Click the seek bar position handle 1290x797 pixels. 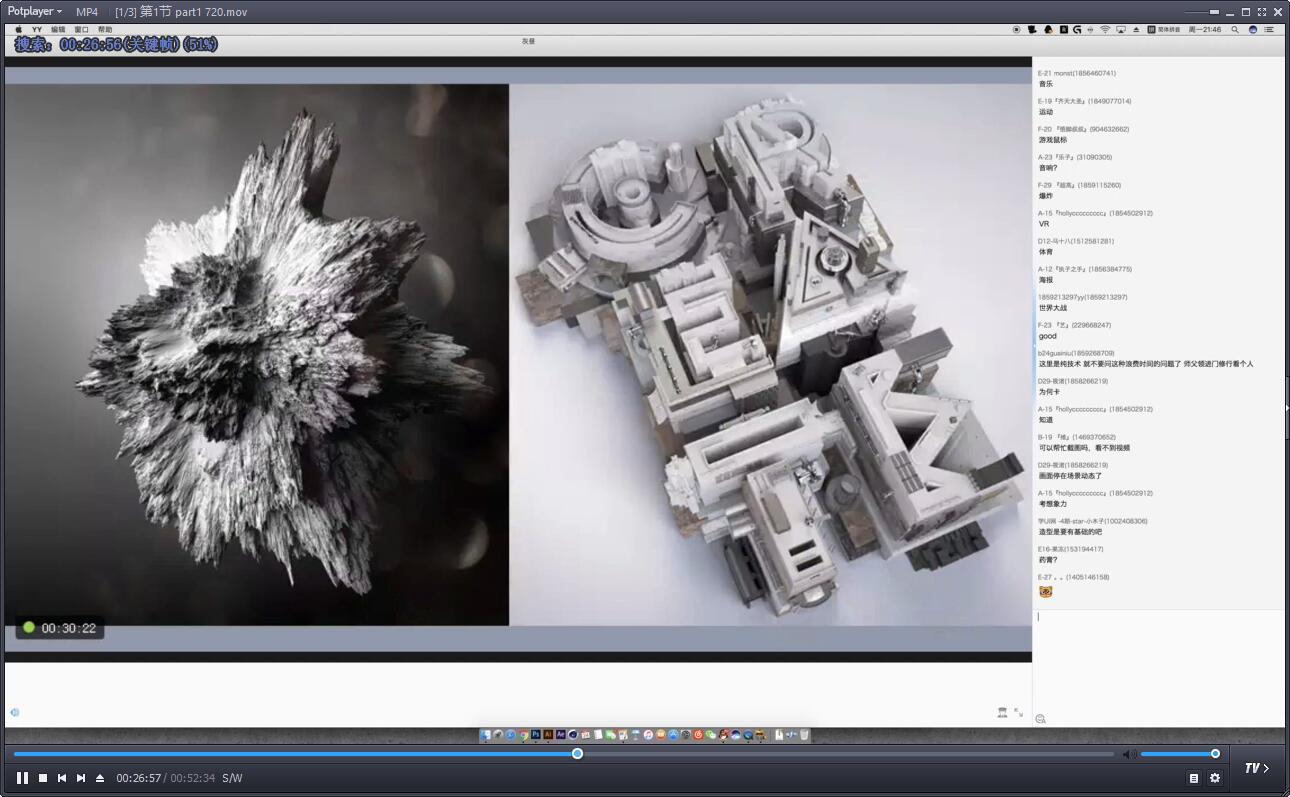[577, 754]
